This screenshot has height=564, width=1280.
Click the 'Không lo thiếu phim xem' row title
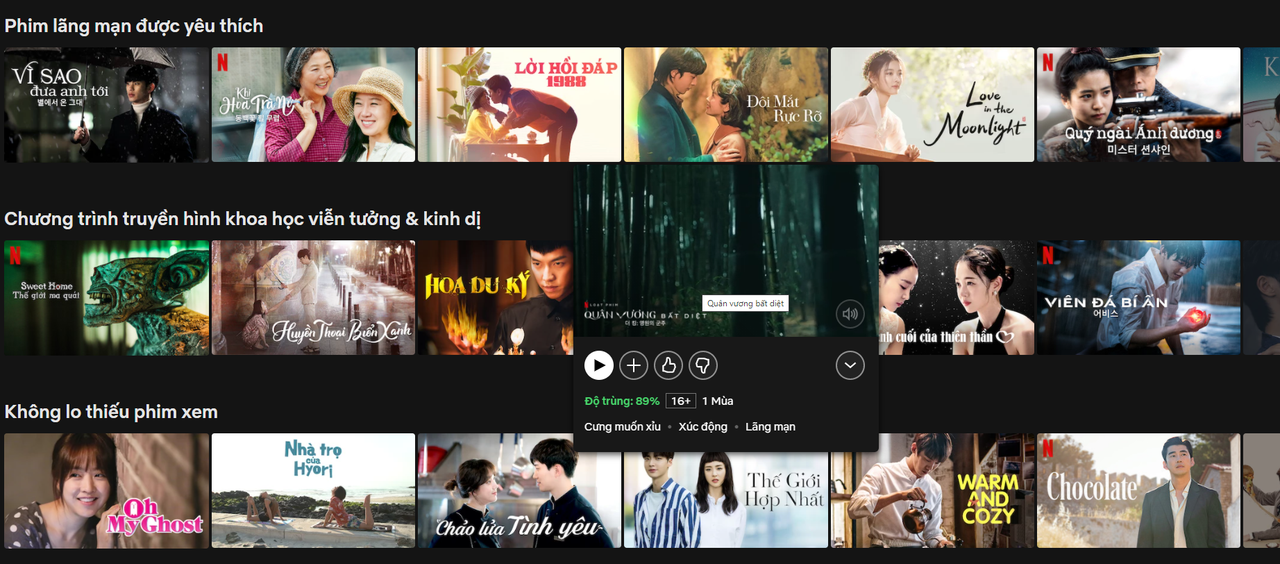[x=111, y=412]
